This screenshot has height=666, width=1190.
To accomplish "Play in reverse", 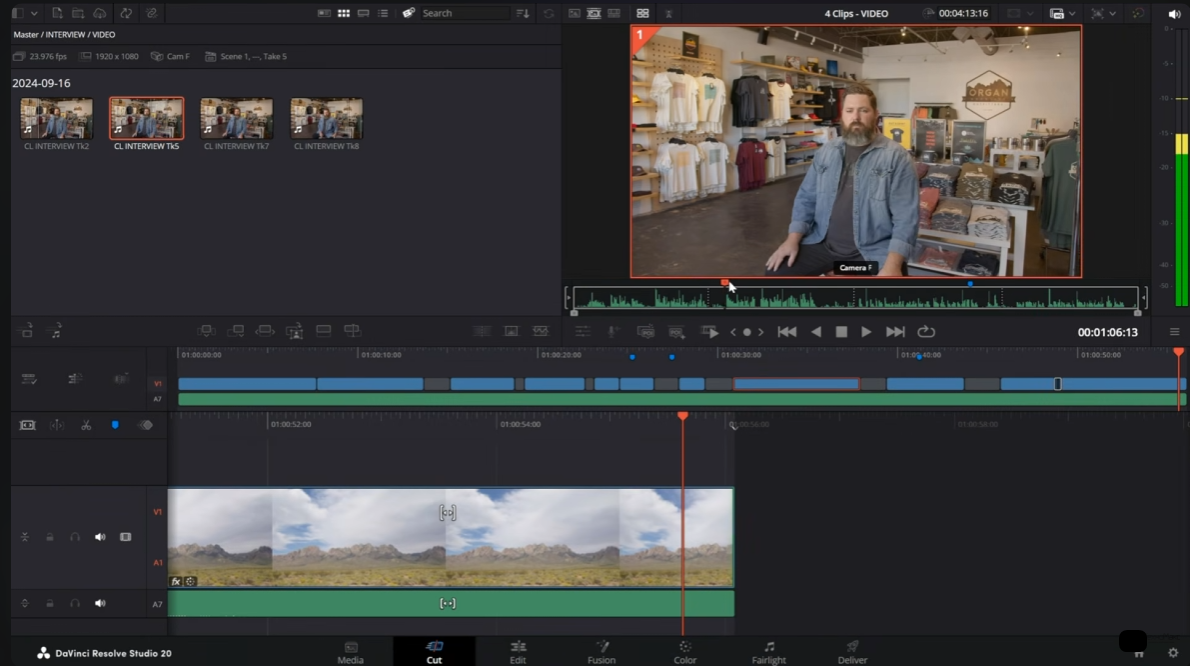I will point(816,331).
